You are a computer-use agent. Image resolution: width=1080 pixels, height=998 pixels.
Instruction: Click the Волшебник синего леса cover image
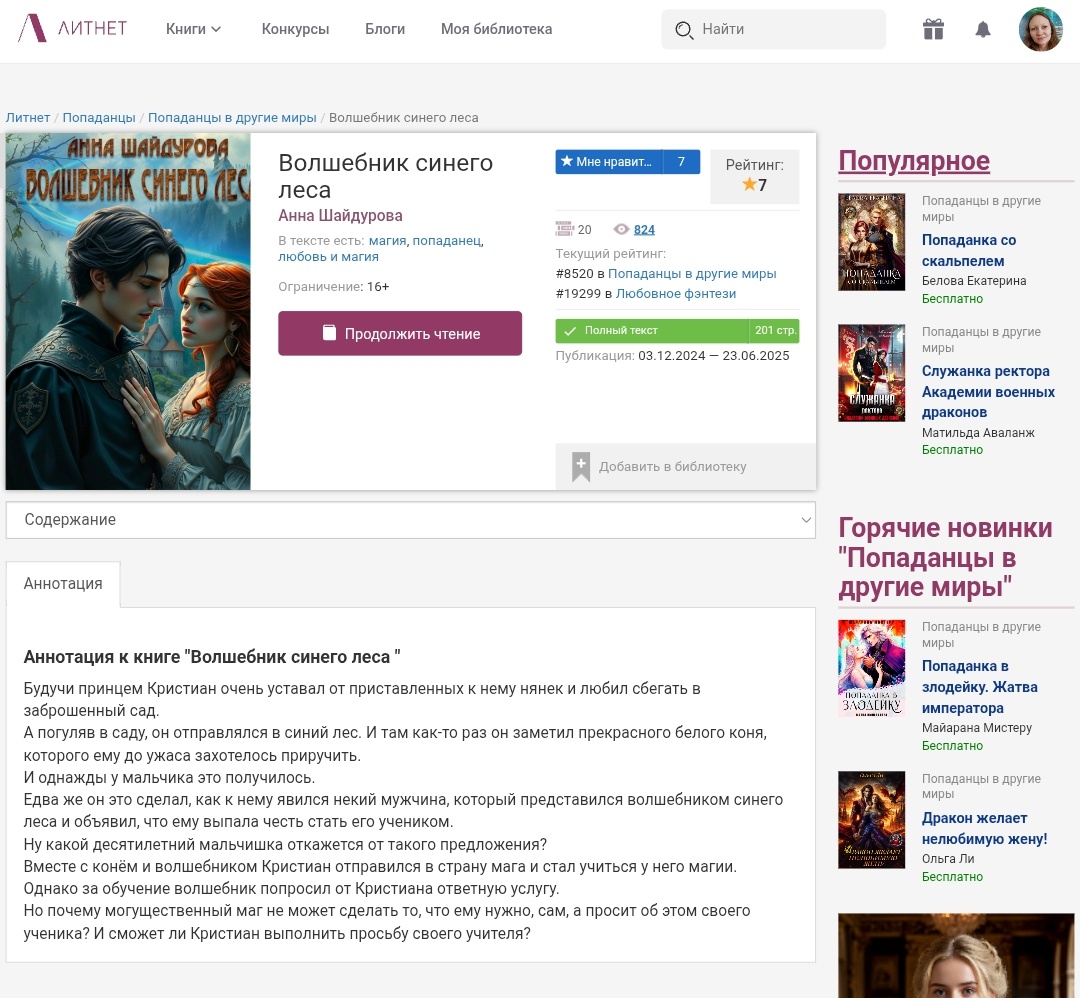(x=128, y=311)
